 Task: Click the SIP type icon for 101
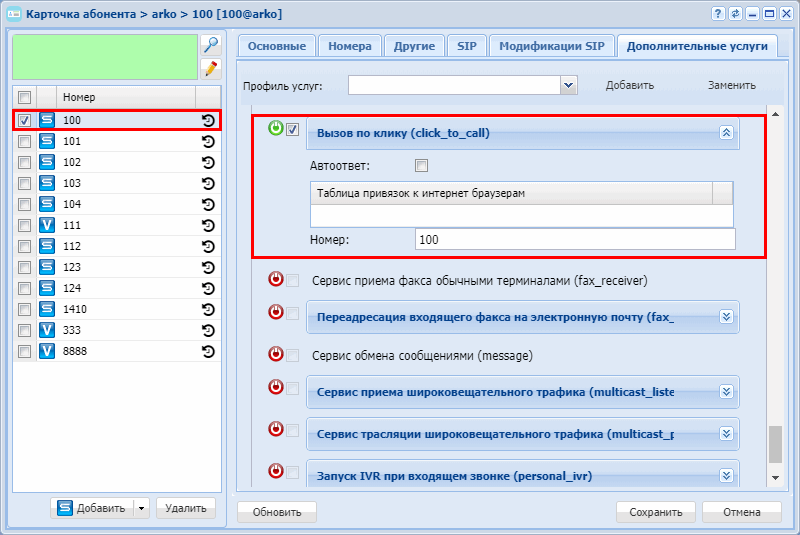47,141
